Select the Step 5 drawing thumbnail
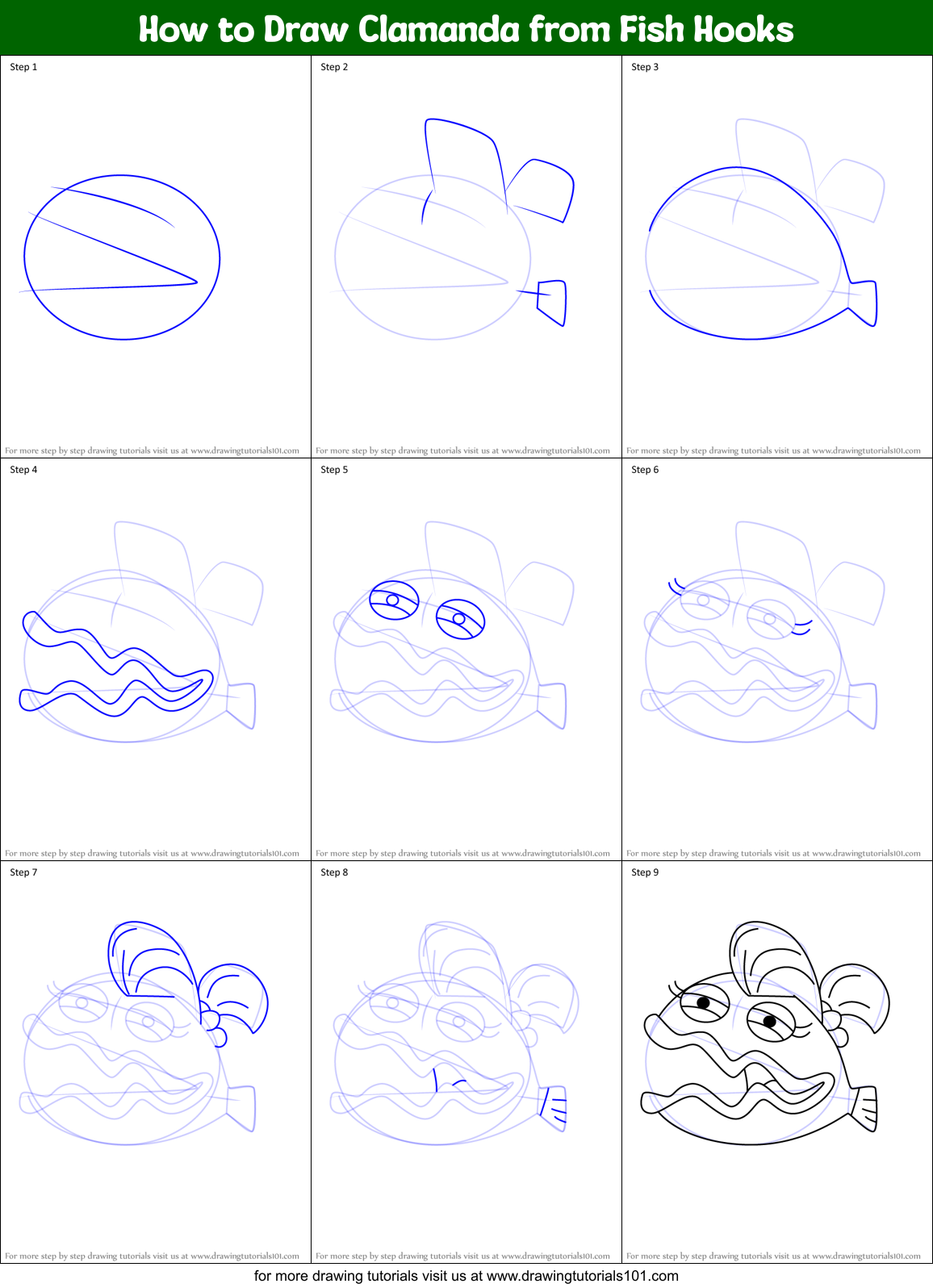 coord(451,631)
